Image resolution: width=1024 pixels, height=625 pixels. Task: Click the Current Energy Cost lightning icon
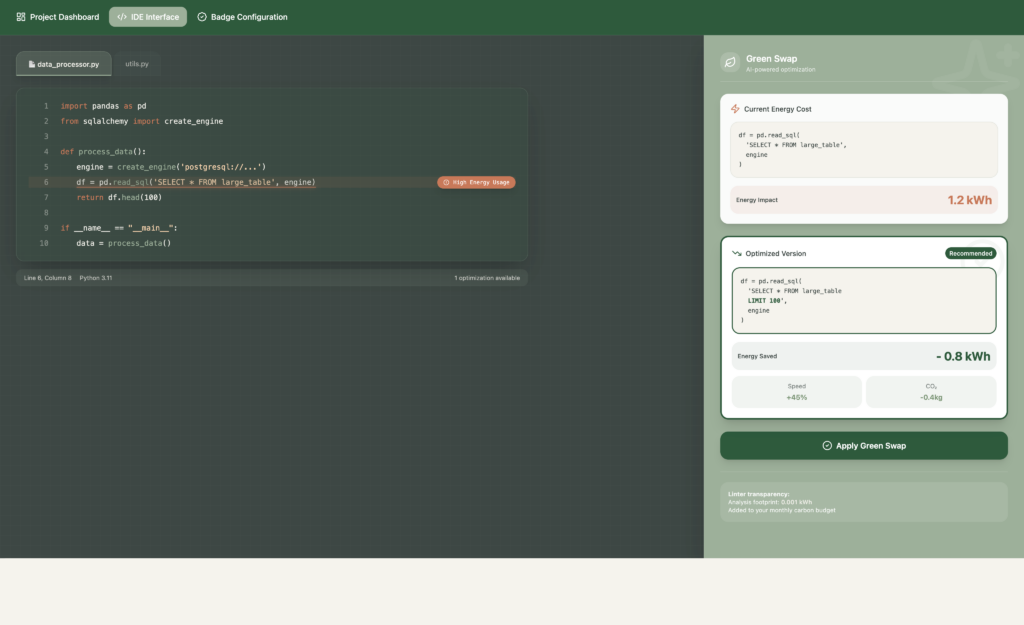735,109
